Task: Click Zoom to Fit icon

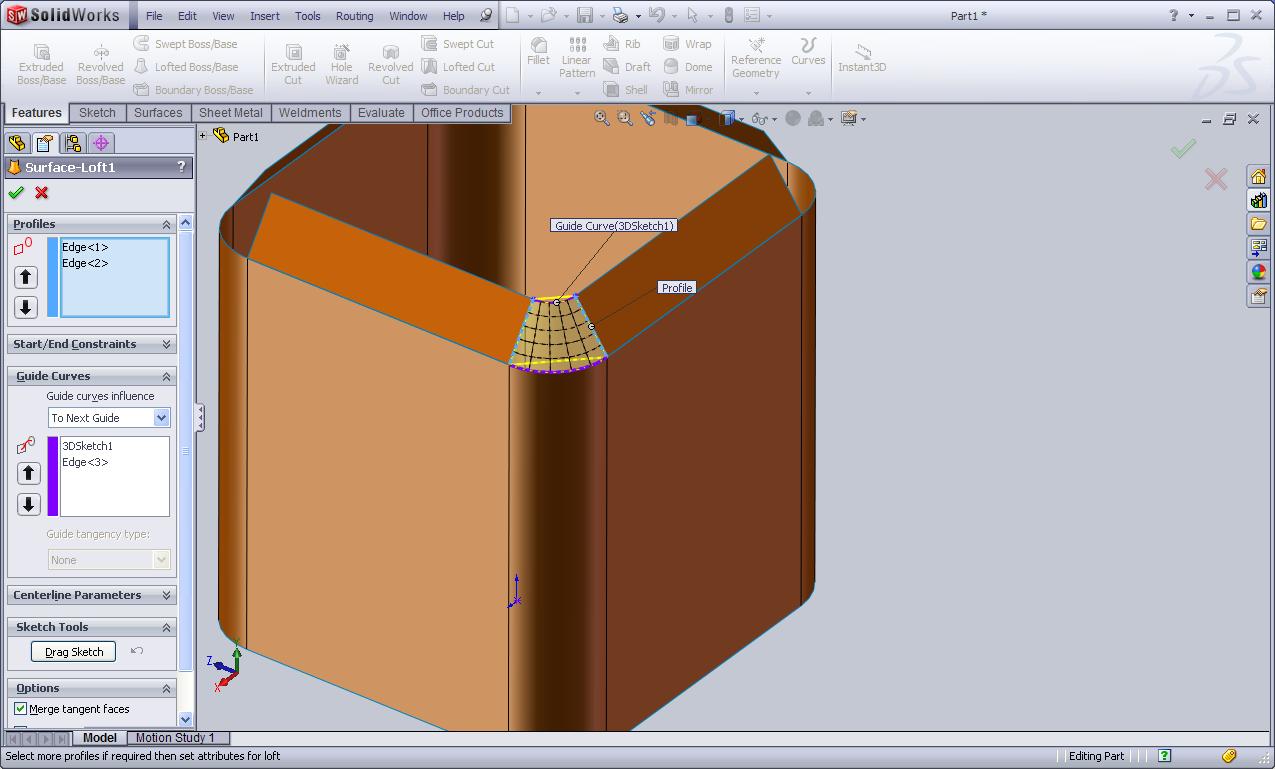Action: [x=602, y=118]
